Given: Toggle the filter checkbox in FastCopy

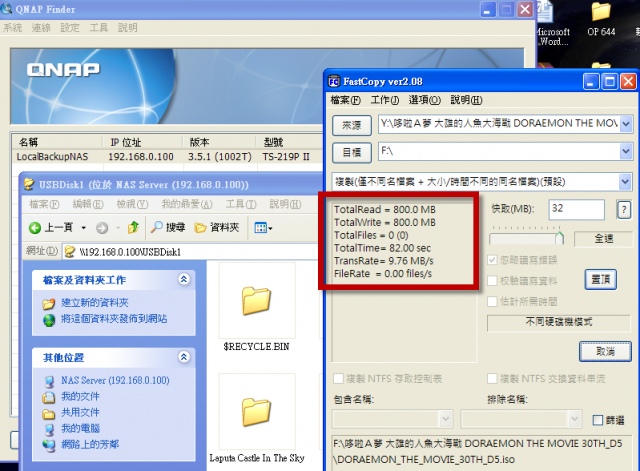Looking at the screenshot, I should coord(598,420).
